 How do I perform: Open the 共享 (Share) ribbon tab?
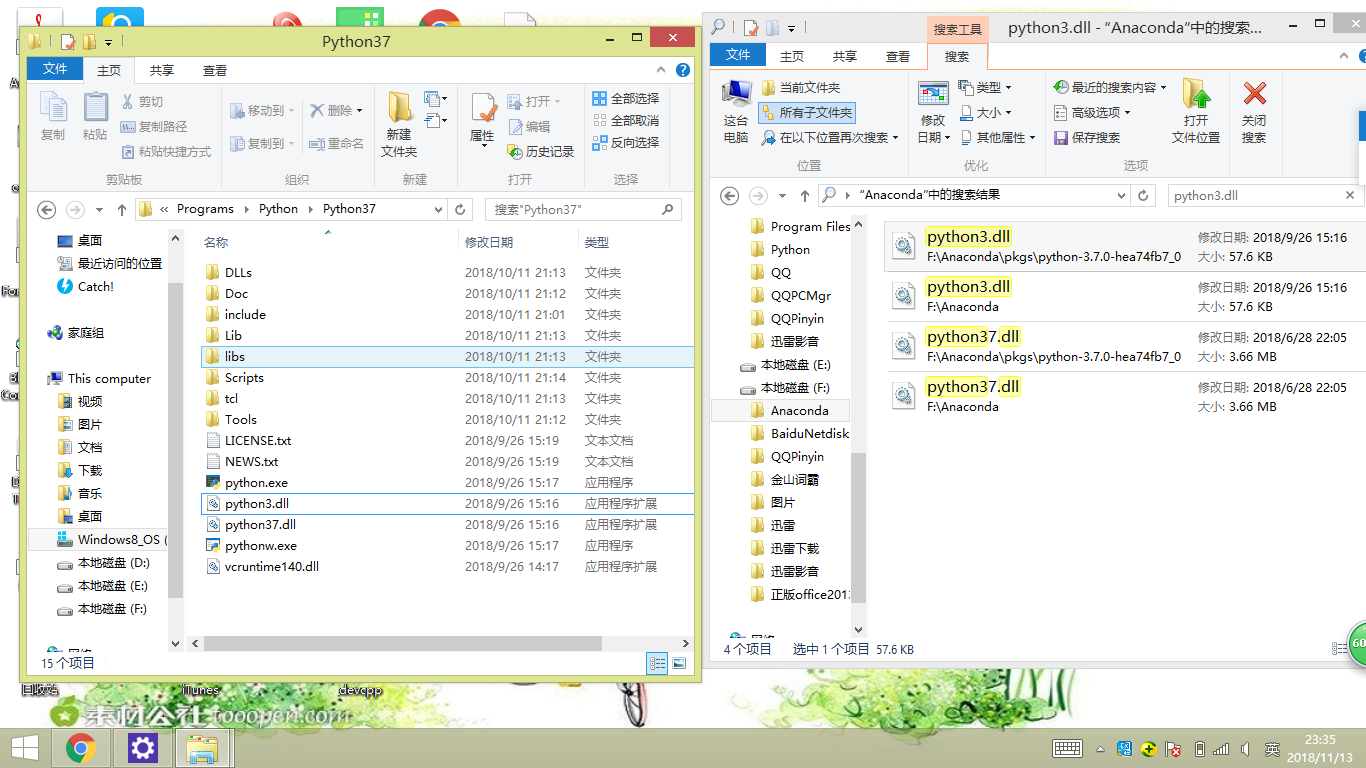click(162, 69)
